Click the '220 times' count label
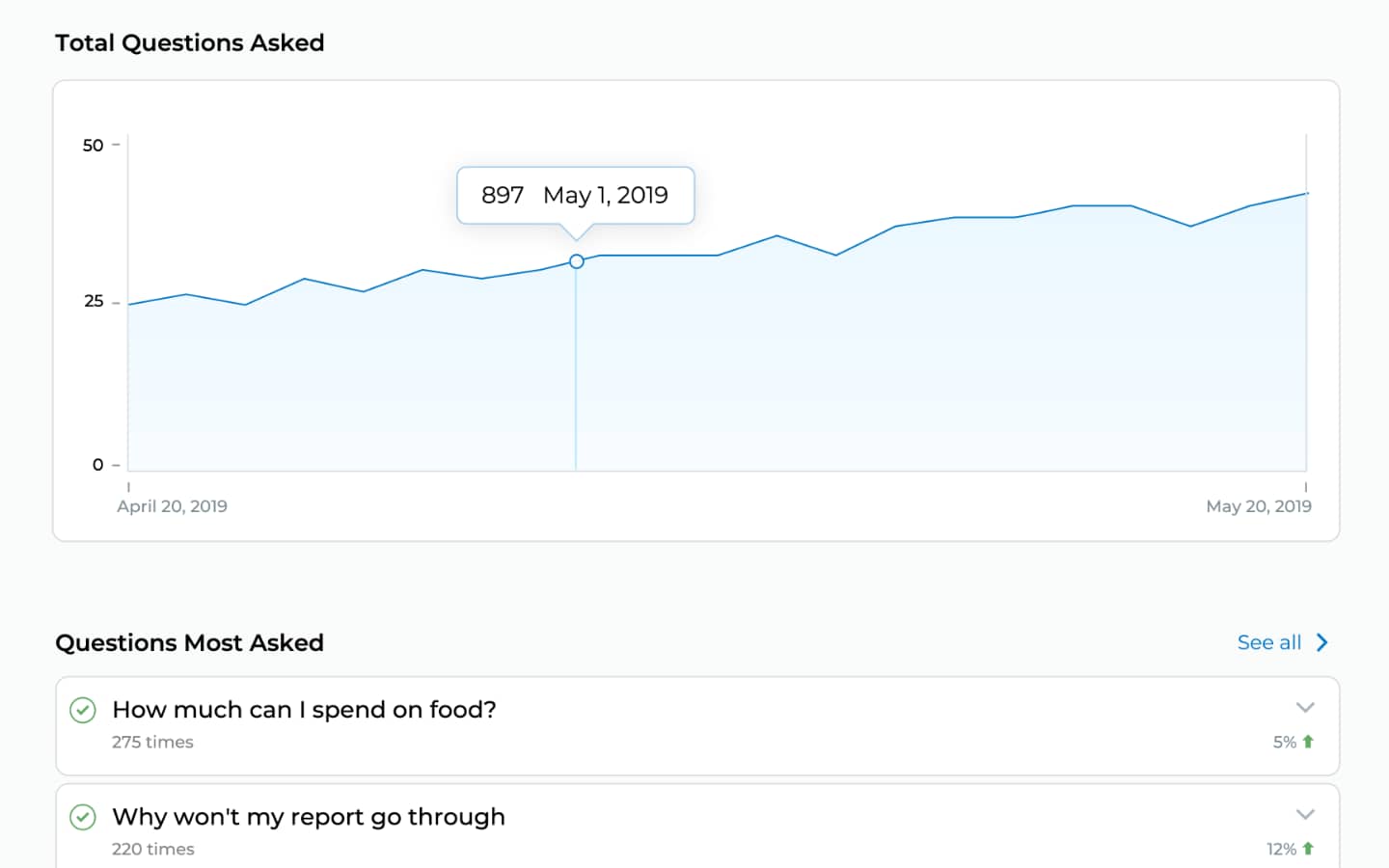1389x868 pixels. tap(152, 849)
